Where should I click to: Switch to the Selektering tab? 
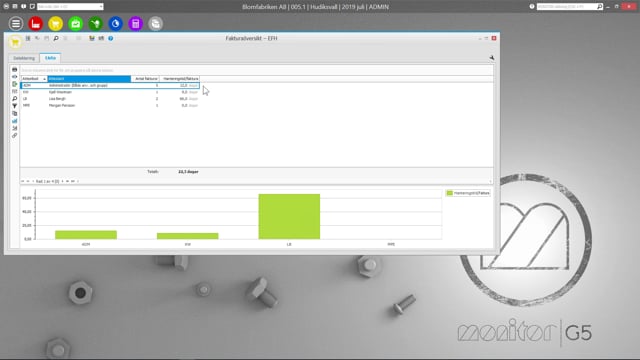click(24, 58)
